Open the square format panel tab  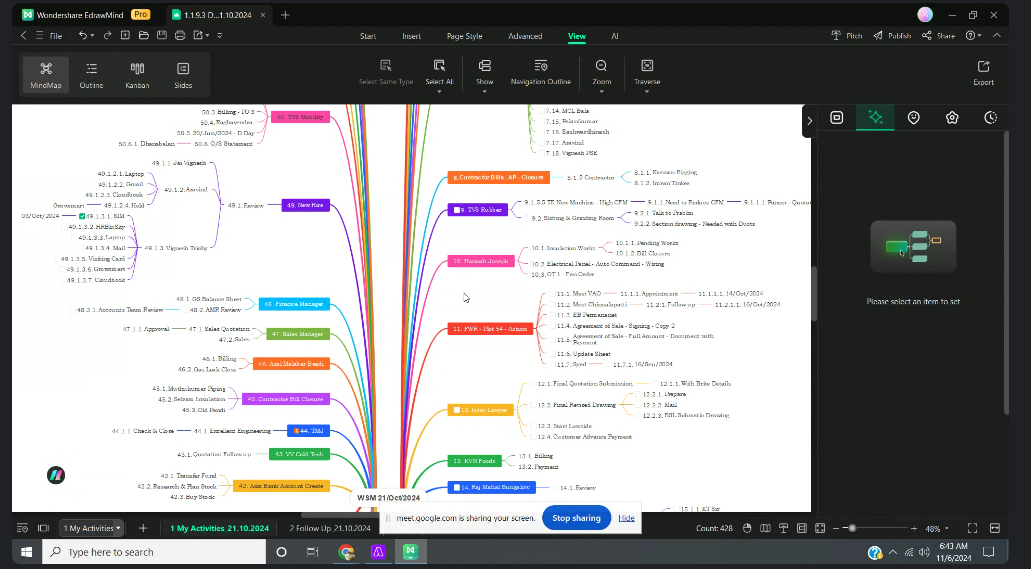(x=836, y=117)
